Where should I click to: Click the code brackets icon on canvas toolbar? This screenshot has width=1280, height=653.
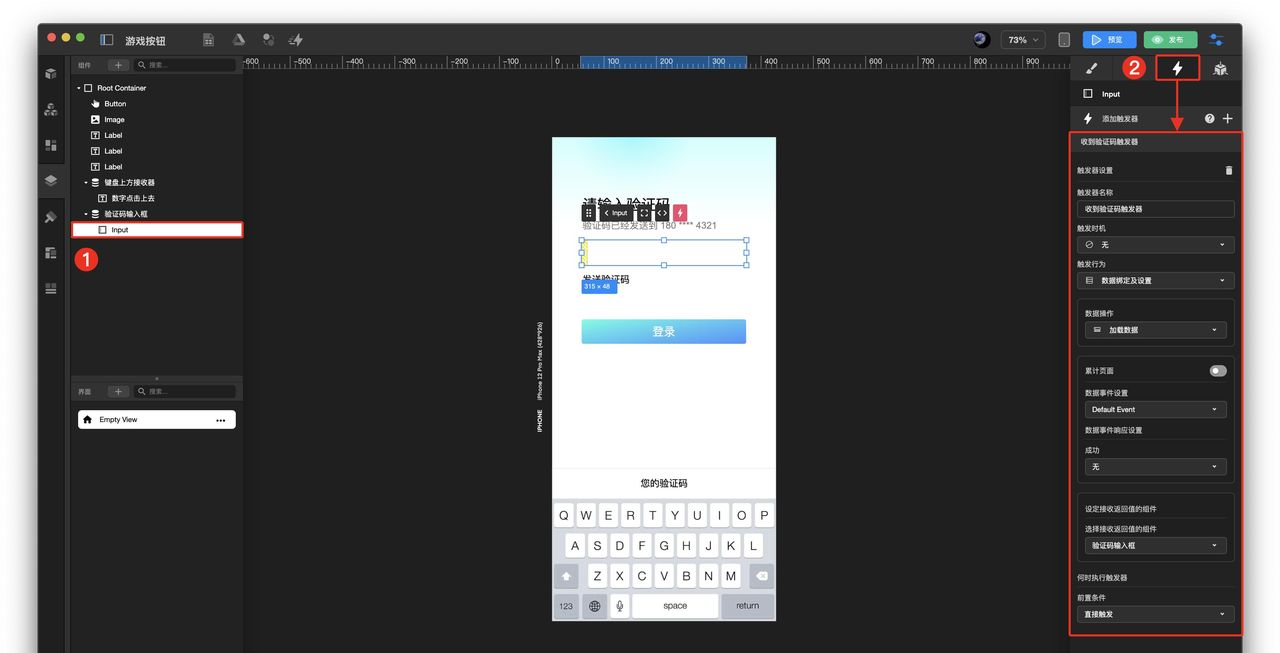coord(662,213)
